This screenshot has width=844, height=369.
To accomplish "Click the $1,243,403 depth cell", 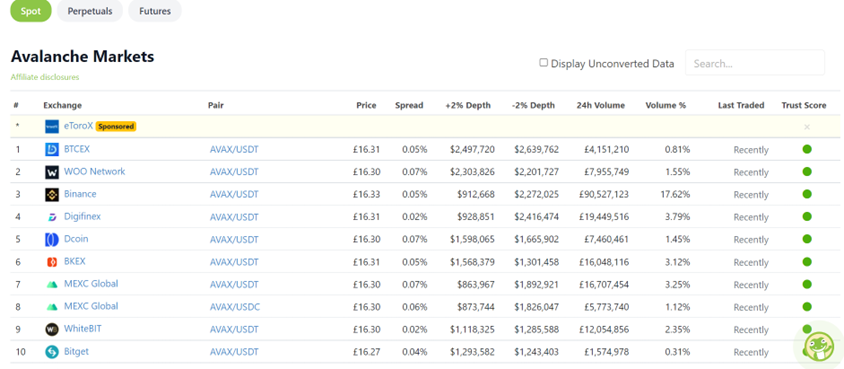I will (x=536, y=352).
